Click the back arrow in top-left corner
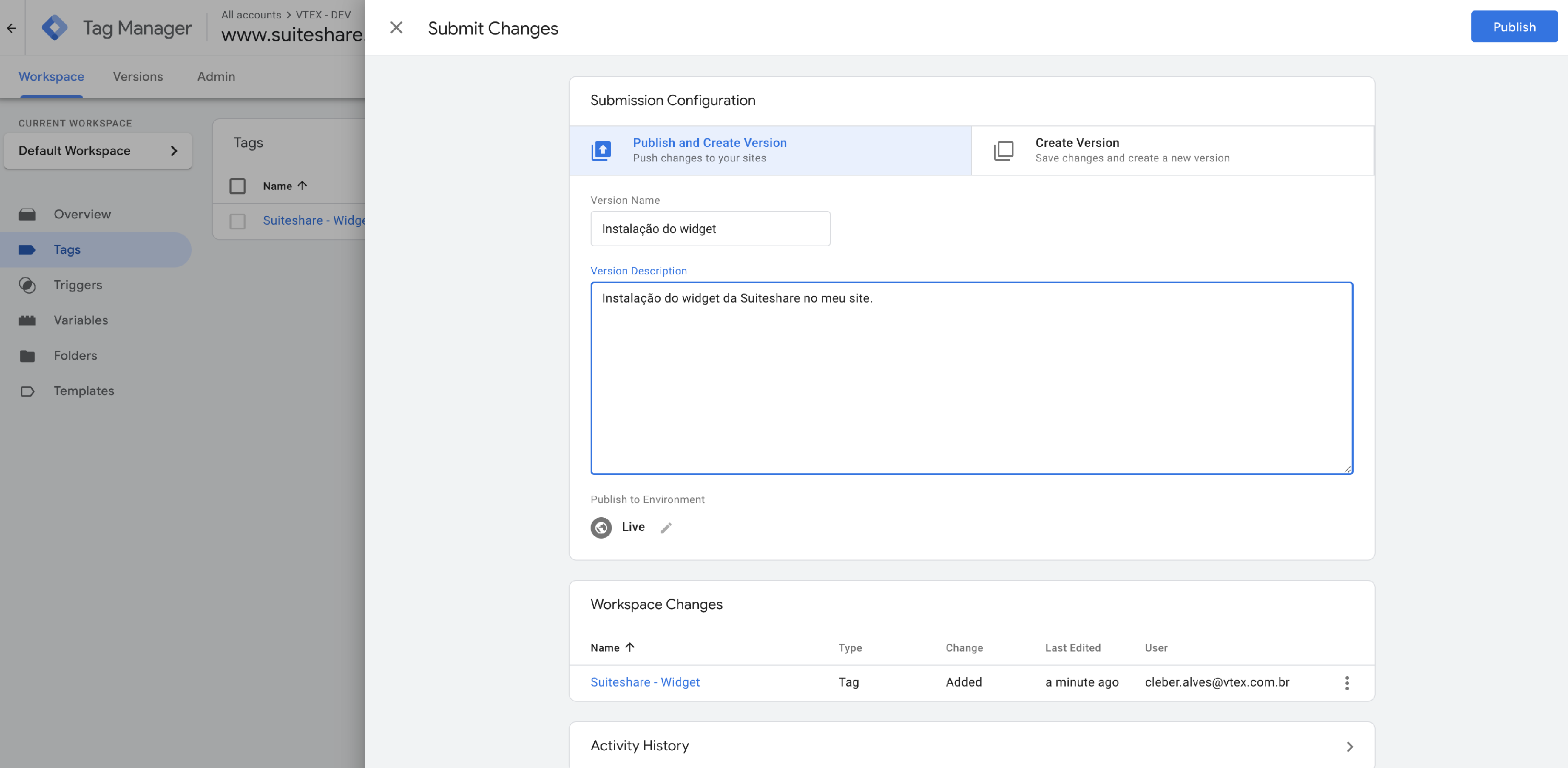 pos(11,28)
